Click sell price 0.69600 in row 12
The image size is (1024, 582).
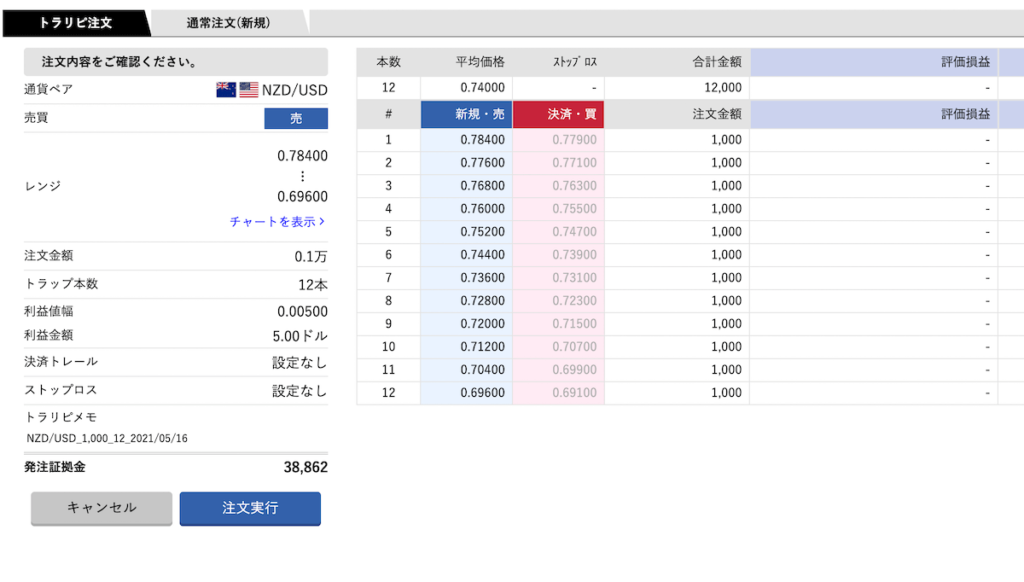coord(482,393)
